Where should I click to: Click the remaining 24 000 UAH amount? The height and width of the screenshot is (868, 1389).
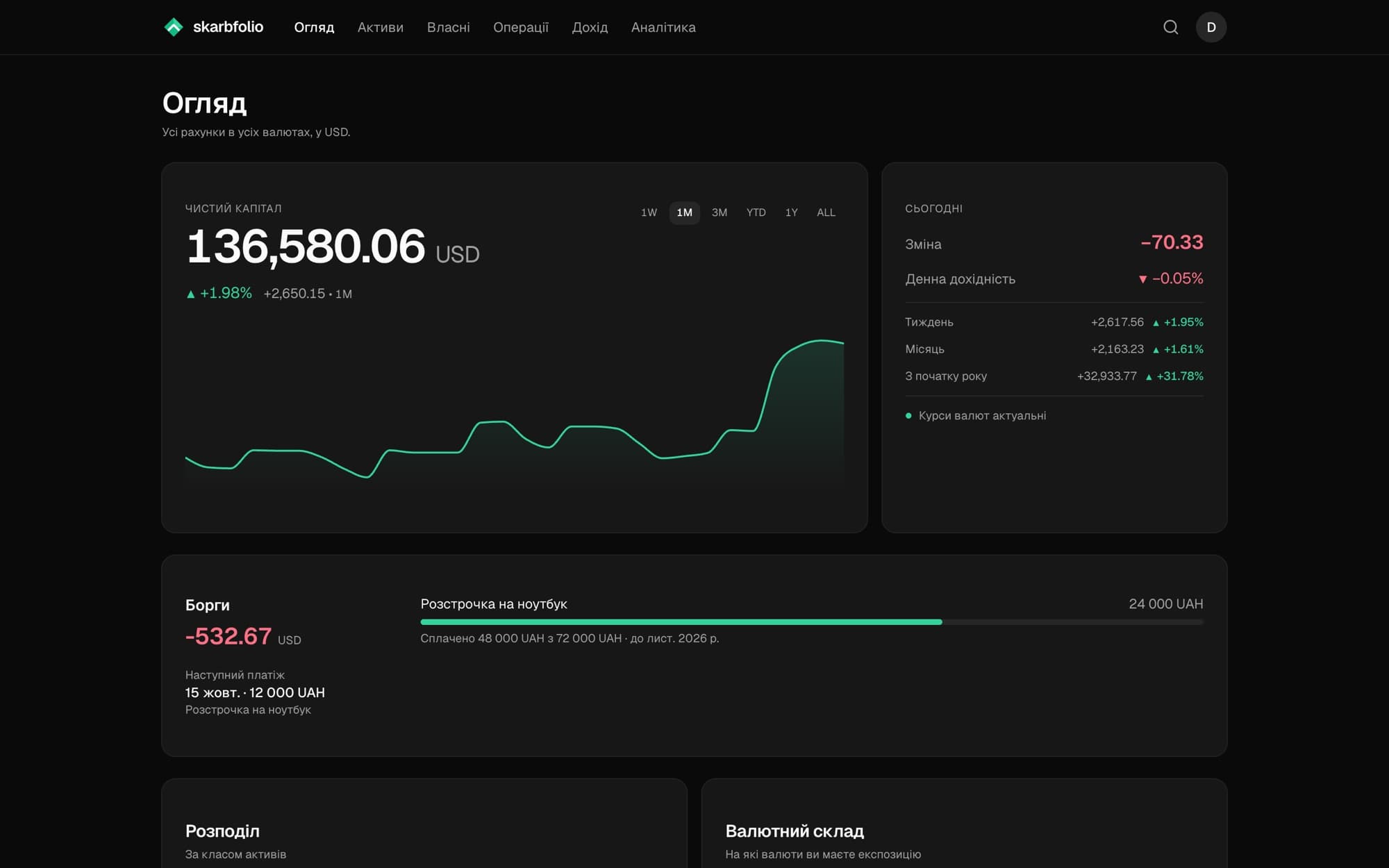coord(1166,604)
